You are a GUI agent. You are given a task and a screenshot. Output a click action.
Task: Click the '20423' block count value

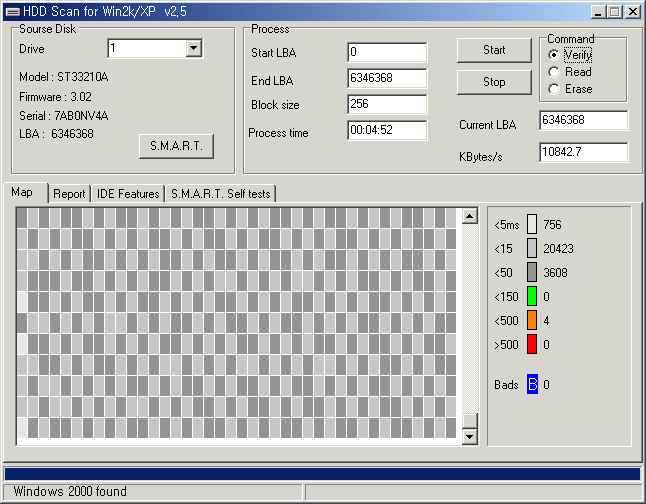click(558, 248)
